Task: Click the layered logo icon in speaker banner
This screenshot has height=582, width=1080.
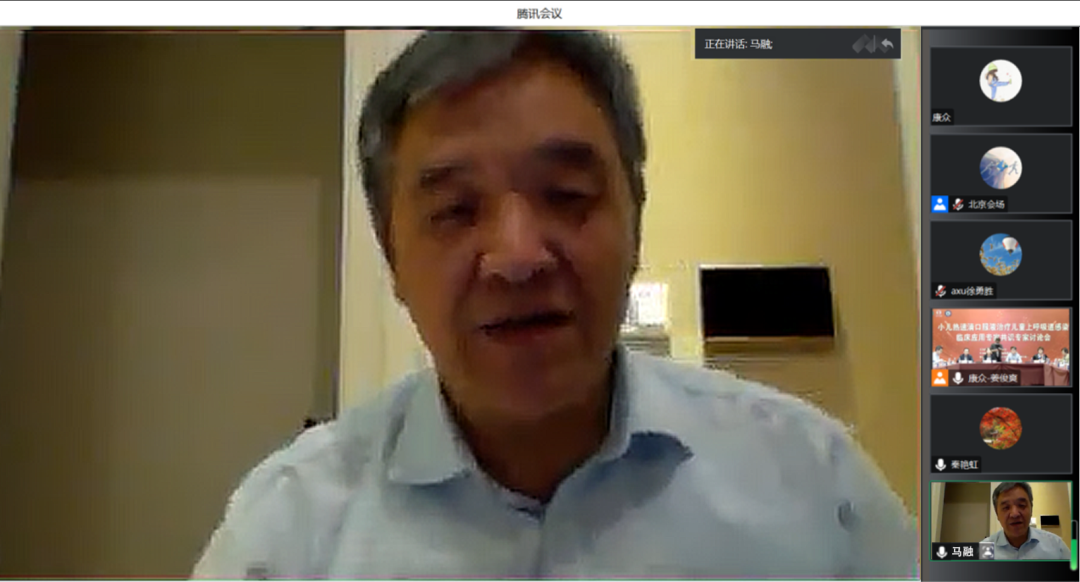Action: point(863,44)
